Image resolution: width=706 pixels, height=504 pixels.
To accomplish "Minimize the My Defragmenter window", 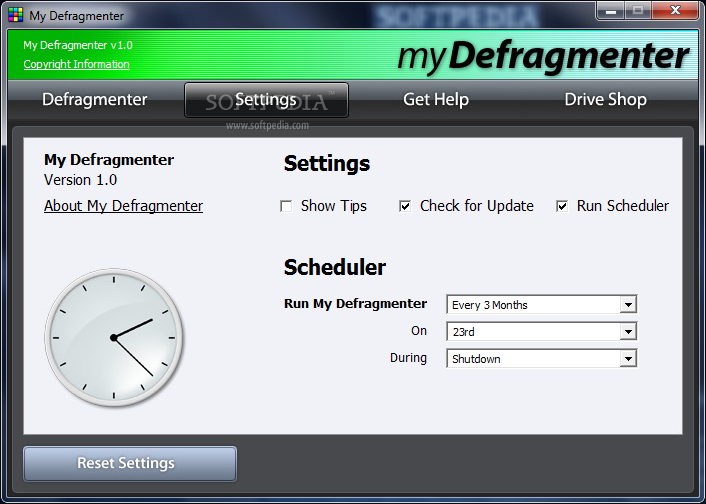I will click(611, 11).
